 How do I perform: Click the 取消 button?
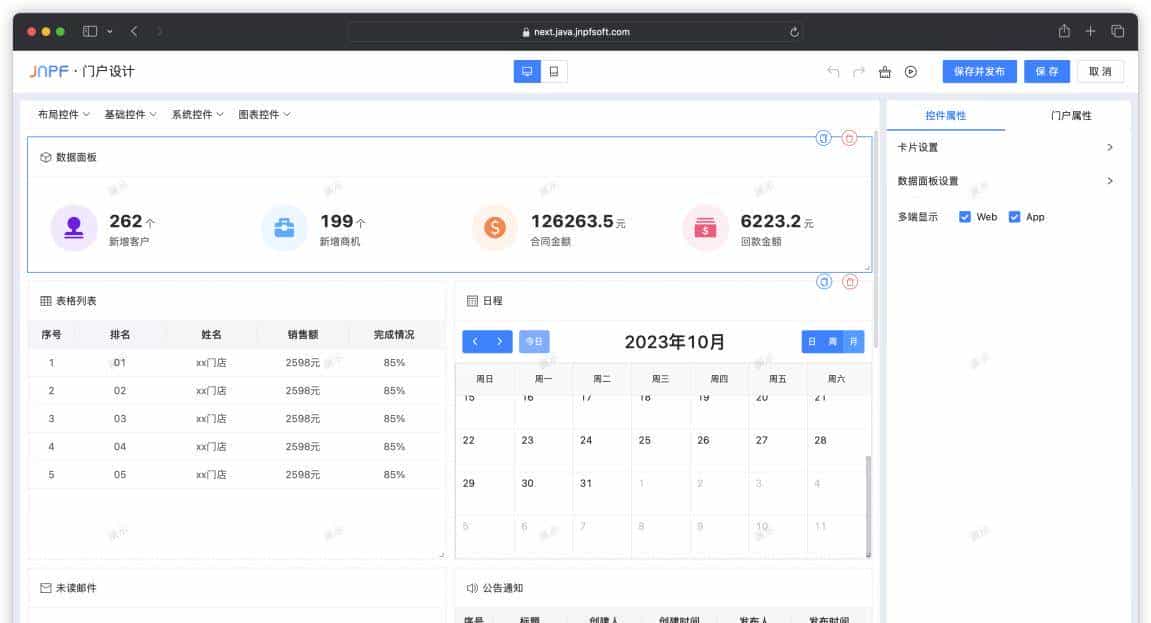pos(1100,72)
